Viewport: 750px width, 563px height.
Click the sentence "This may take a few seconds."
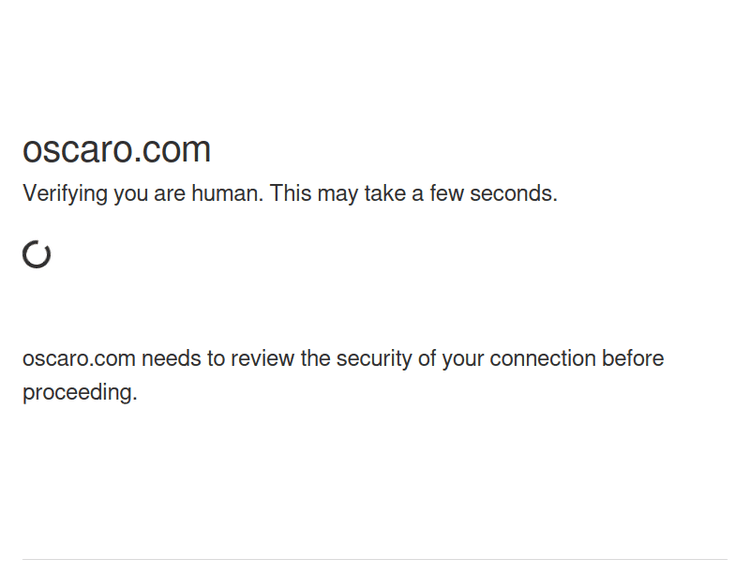click(x=413, y=194)
